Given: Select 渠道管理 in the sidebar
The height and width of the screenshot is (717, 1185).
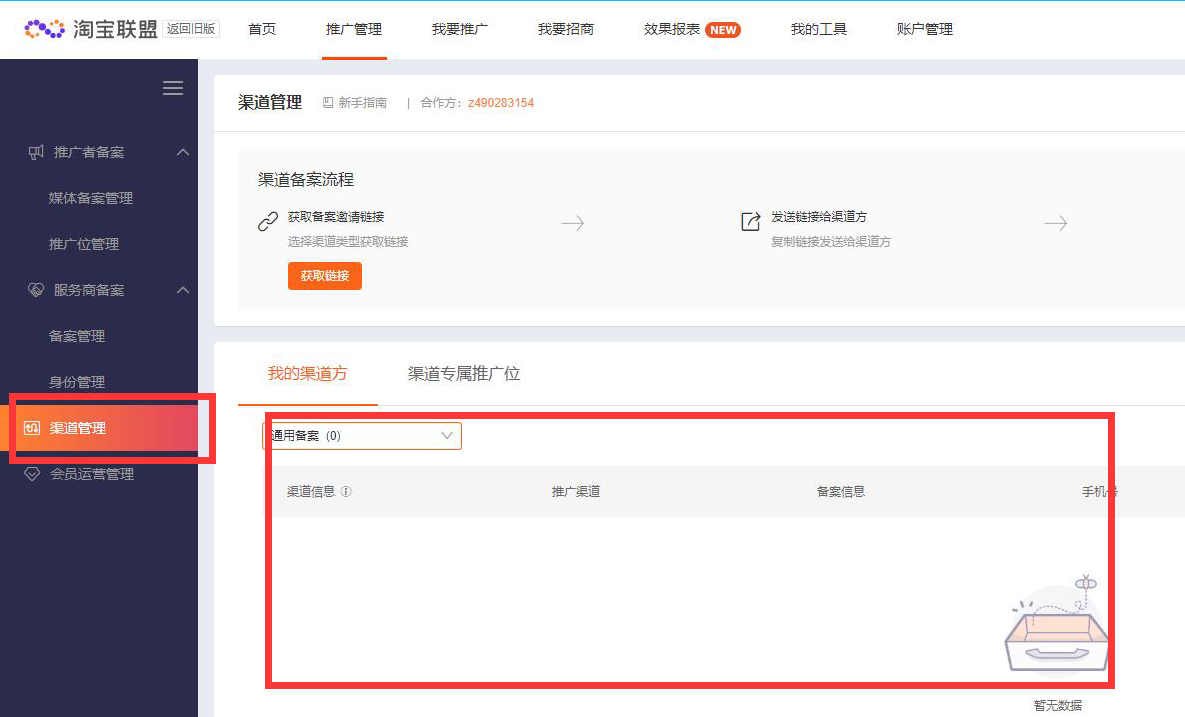Looking at the screenshot, I should coord(99,428).
